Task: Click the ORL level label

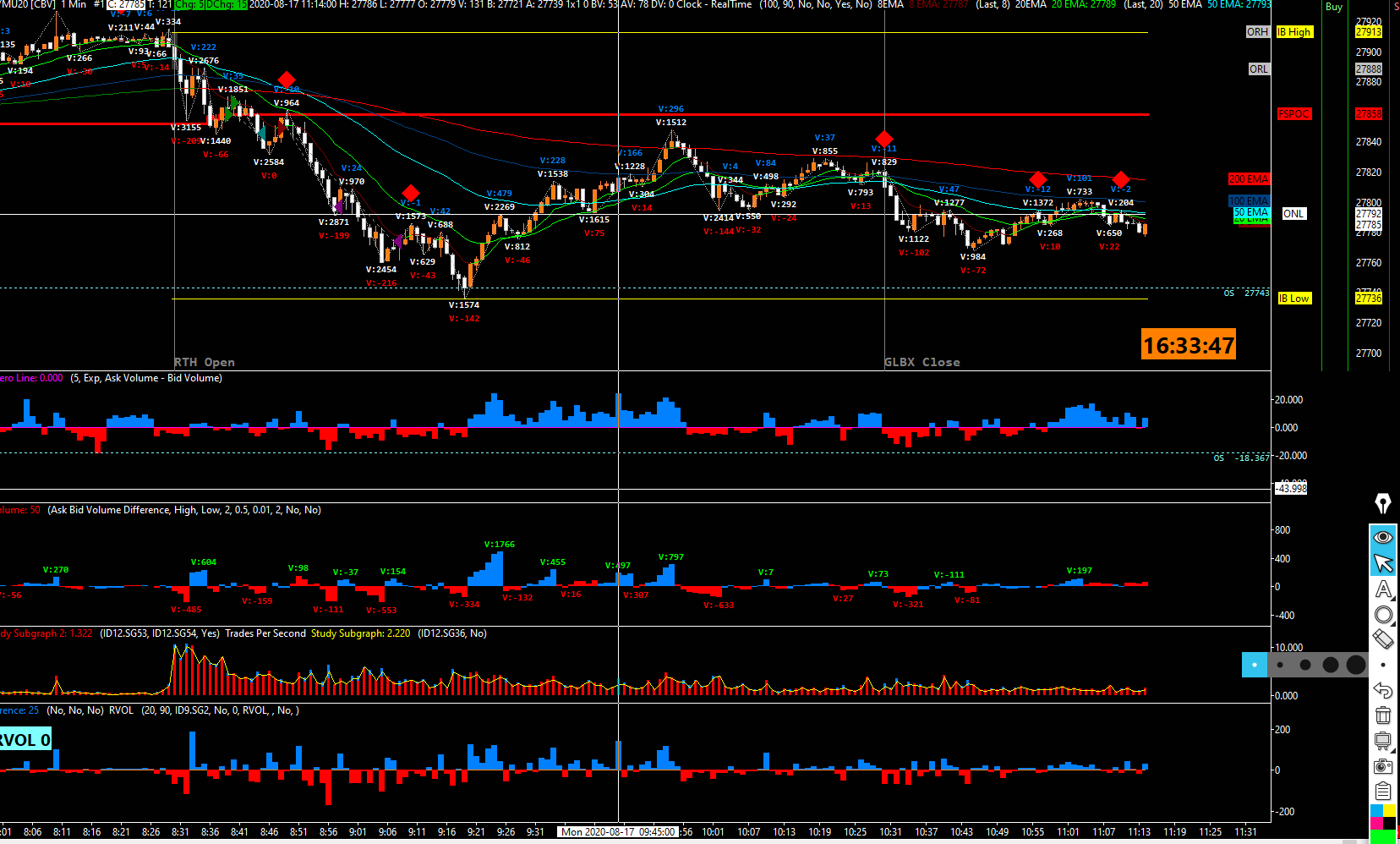Action: (1259, 69)
